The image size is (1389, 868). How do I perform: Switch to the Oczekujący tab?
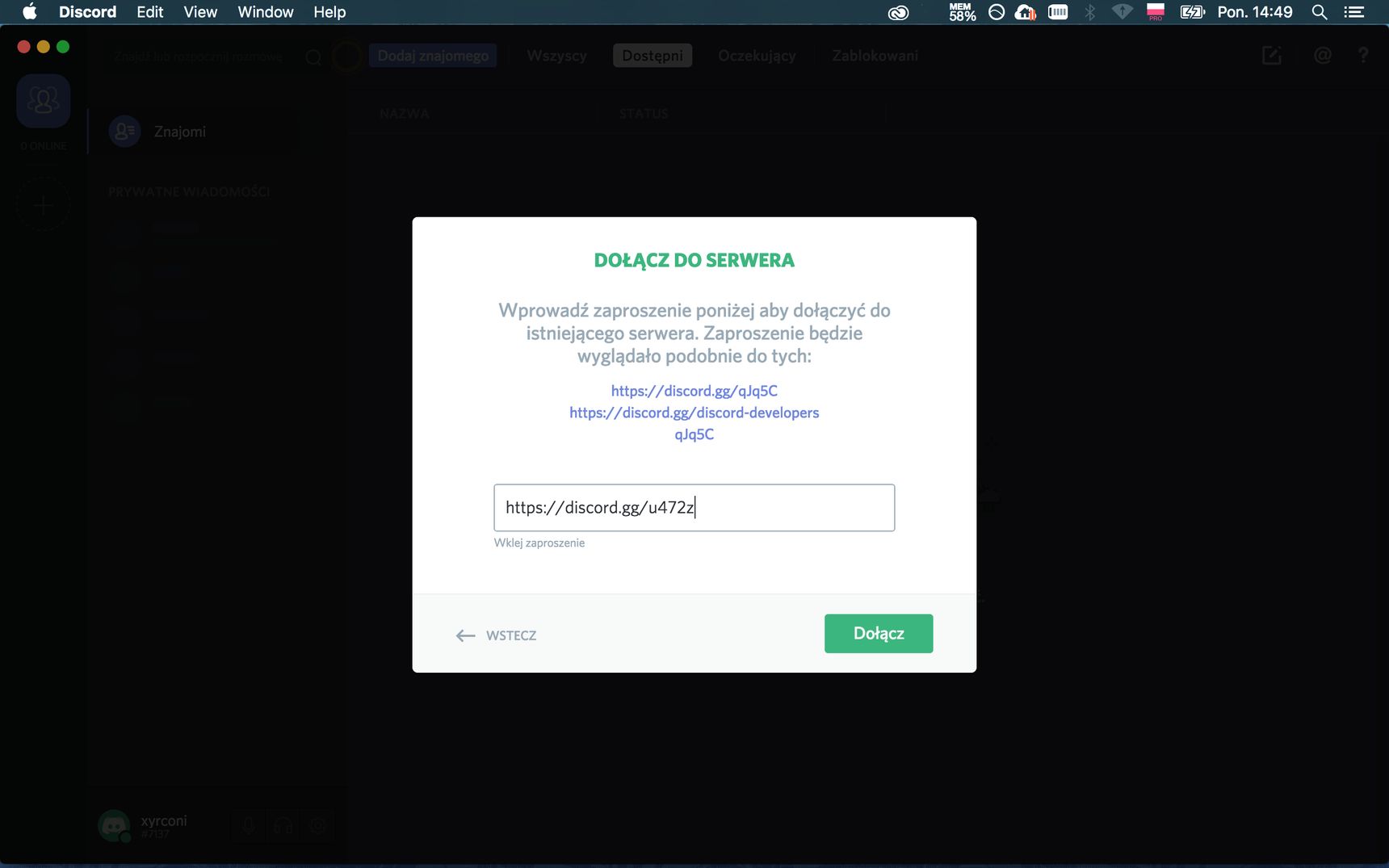tap(757, 56)
